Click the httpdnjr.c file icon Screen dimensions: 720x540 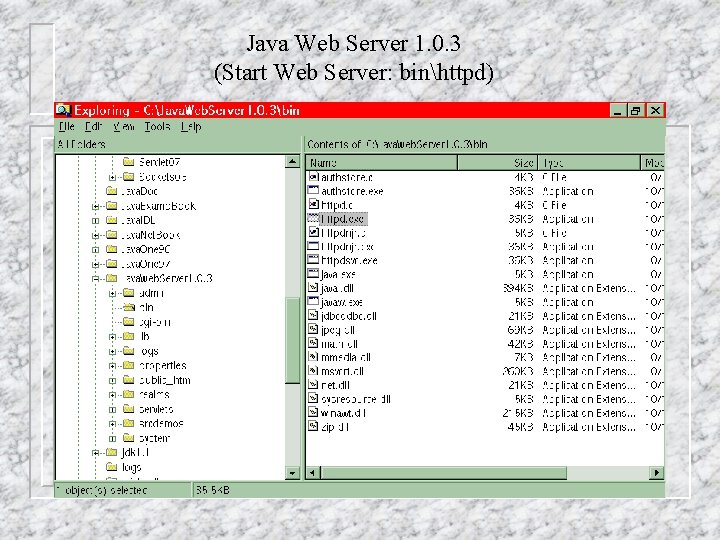pos(313,232)
